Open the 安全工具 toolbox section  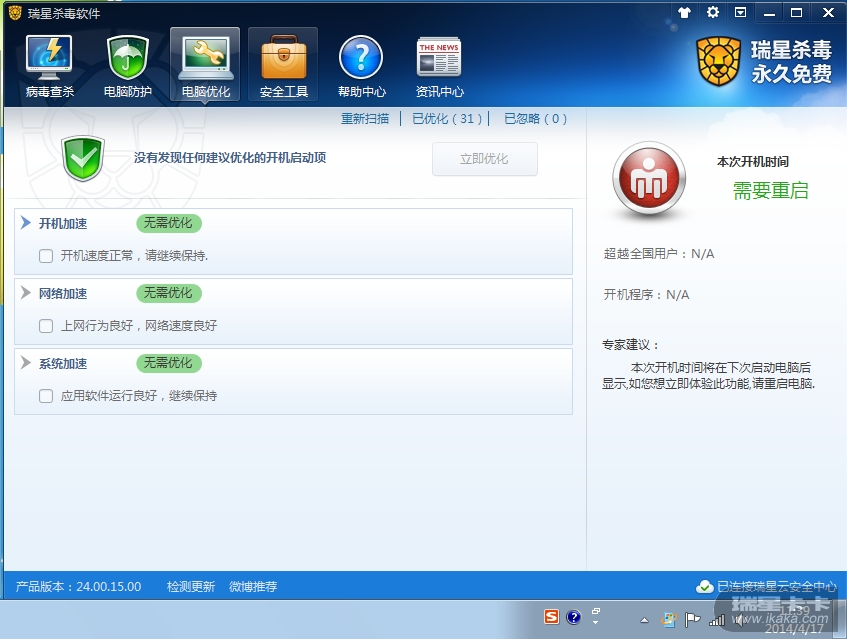click(x=284, y=65)
